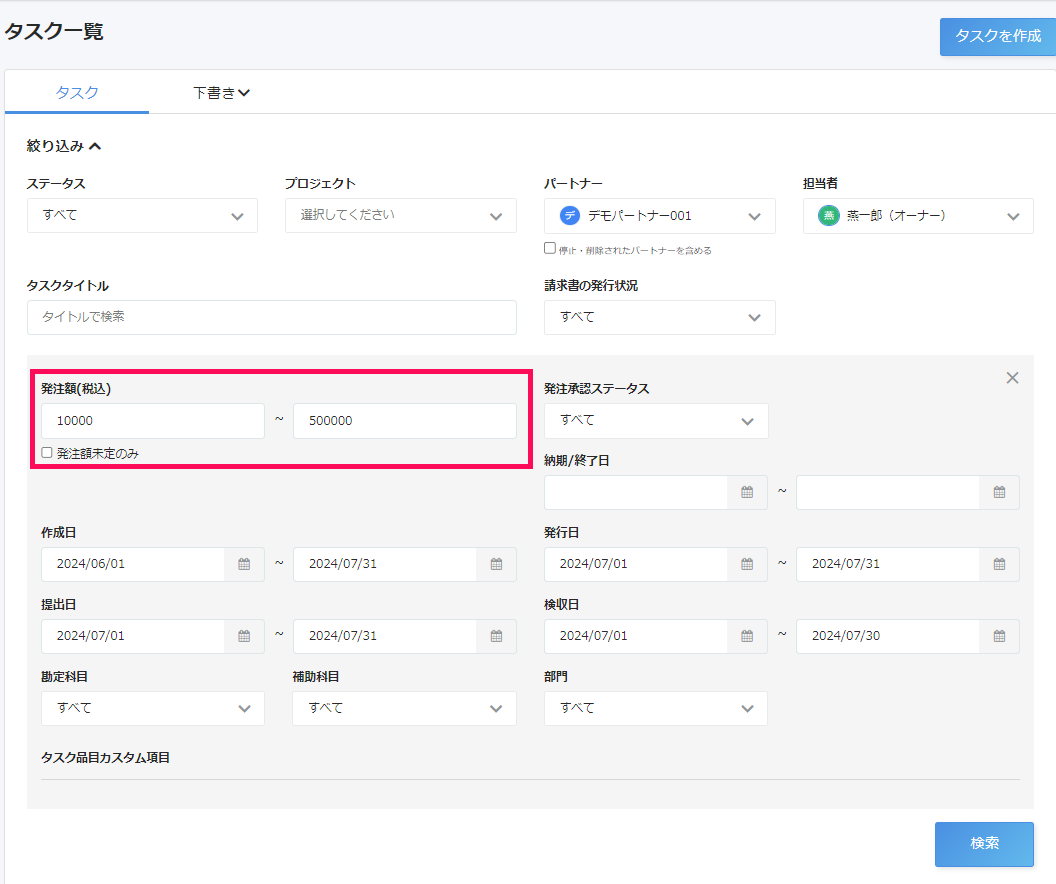Open 発注承認ステータス dropdown
This screenshot has width=1056, height=884.
point(656,421)
